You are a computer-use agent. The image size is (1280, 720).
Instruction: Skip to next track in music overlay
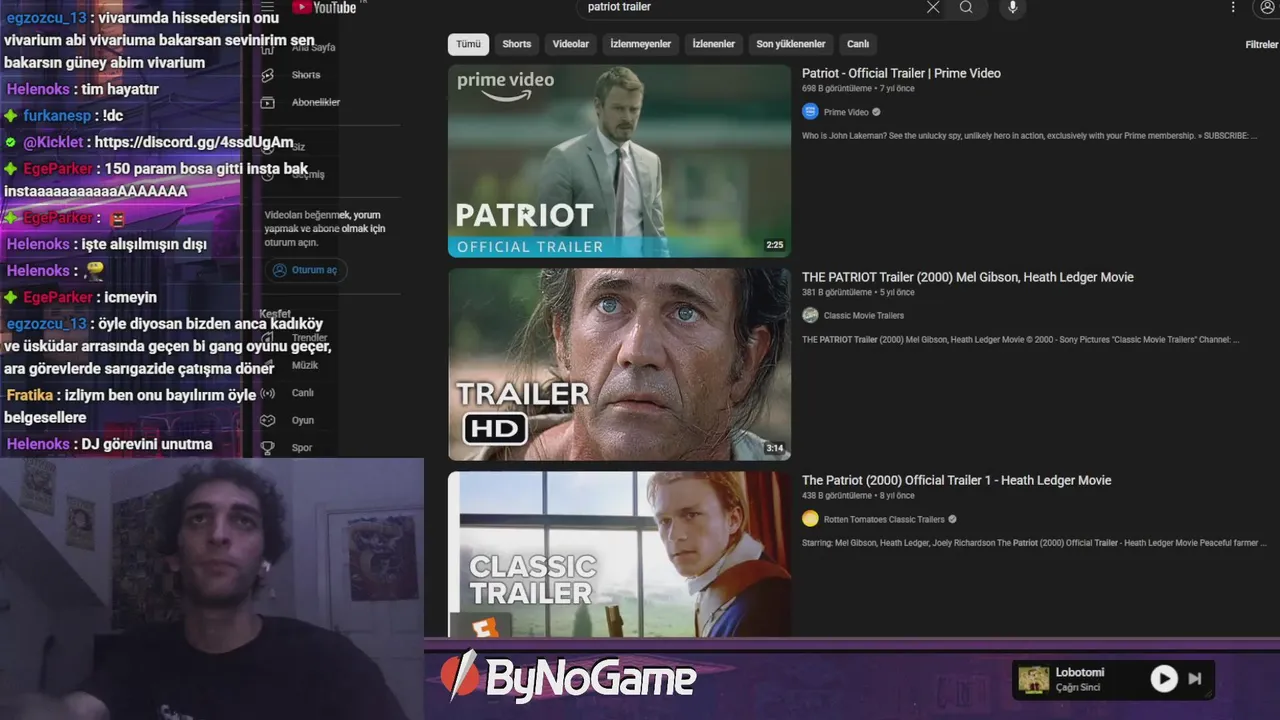(x=1195, y=679)
